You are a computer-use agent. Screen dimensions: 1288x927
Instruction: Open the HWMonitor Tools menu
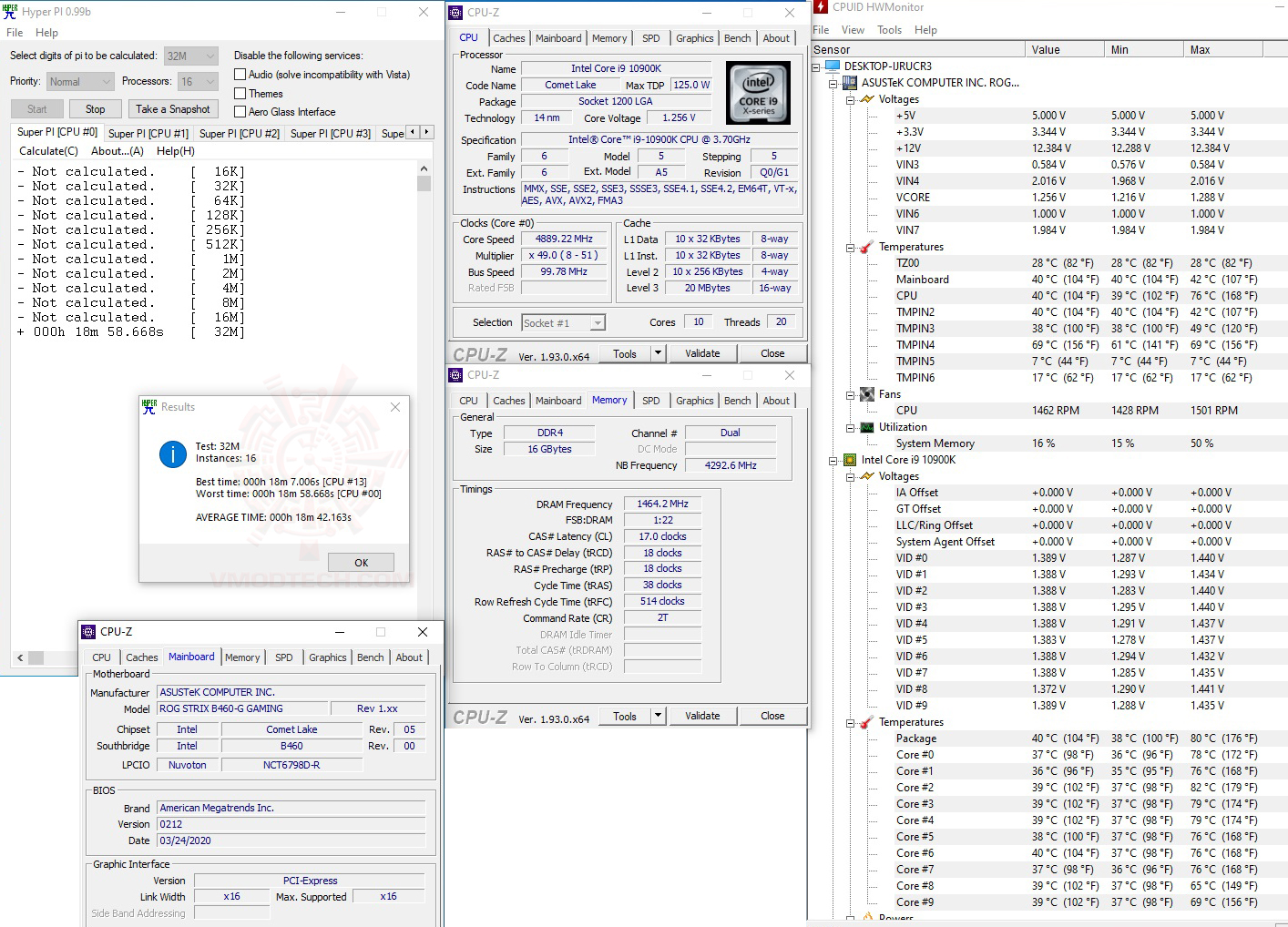[889, 30]
